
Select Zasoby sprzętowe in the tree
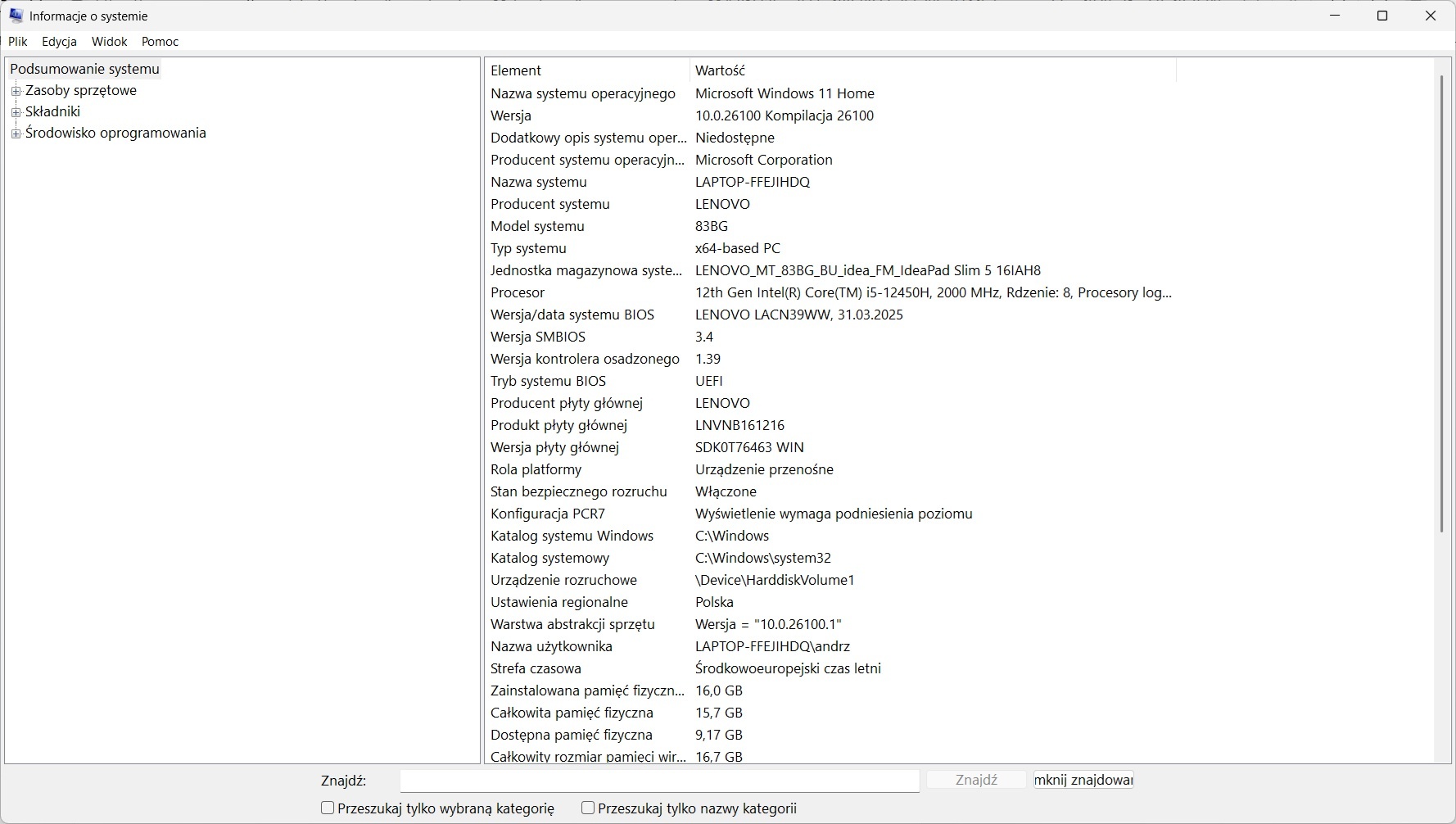point(81,90)
